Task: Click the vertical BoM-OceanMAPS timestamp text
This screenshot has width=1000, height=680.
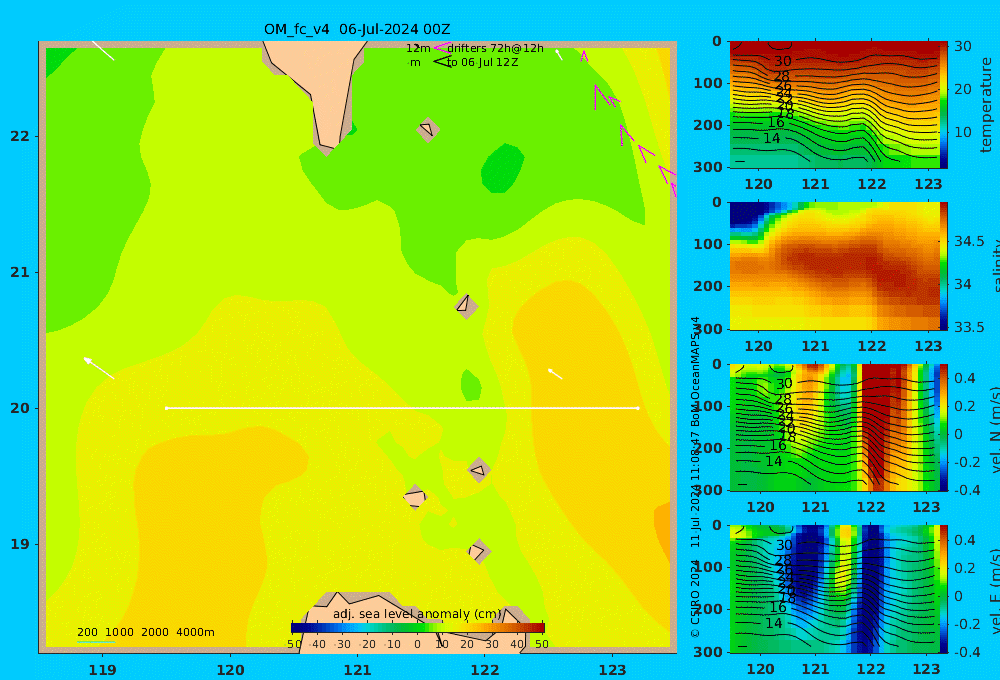Action: point(695,431)
